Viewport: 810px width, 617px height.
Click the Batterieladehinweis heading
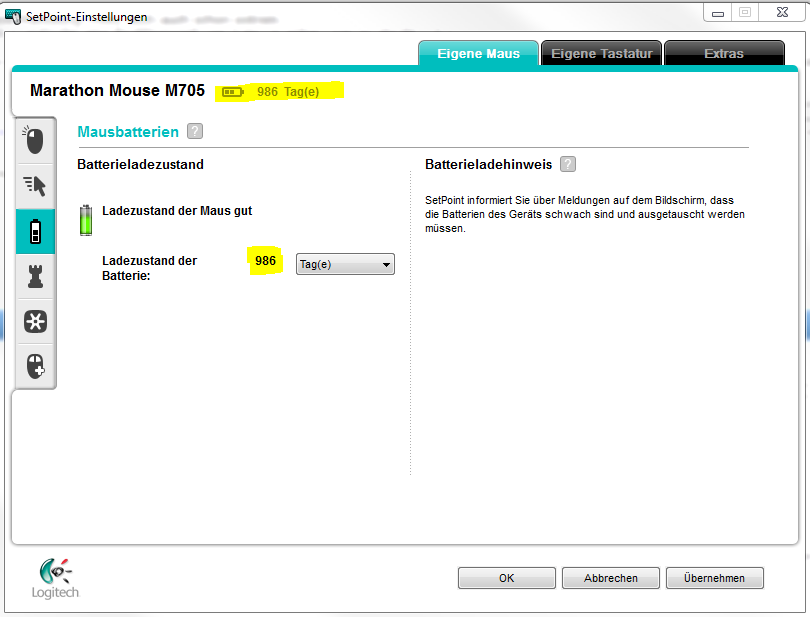(x=488, y=164)
